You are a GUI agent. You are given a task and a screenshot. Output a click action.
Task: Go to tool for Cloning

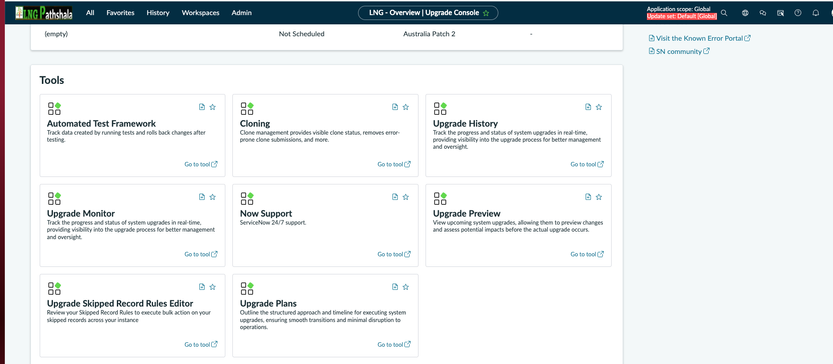pyautogui.click(x=394, y=164)
